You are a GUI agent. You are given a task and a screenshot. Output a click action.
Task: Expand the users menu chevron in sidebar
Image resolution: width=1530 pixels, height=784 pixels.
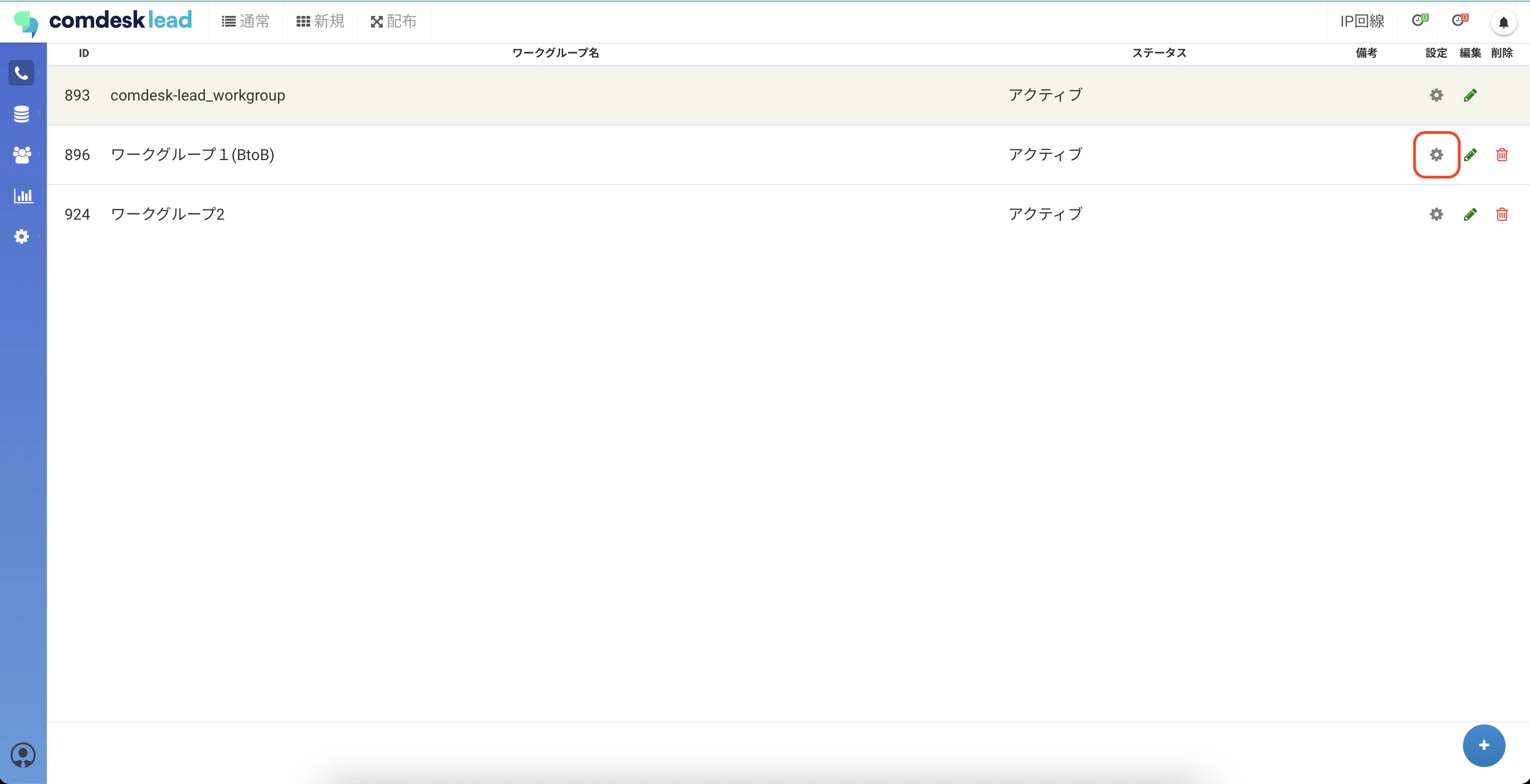click(39, 154)
